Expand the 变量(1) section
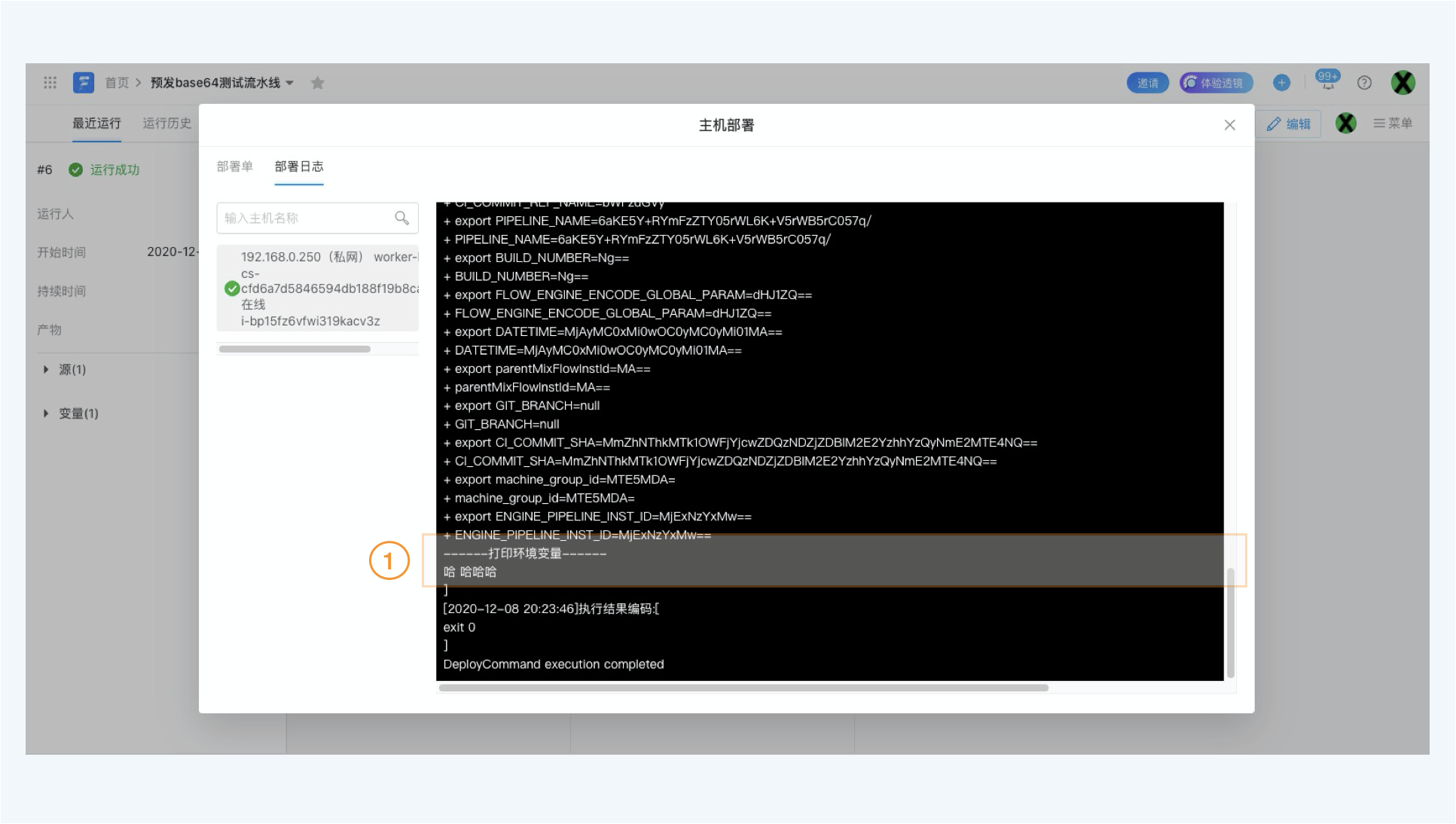1456x824 pixels. (x=71, y=414)
